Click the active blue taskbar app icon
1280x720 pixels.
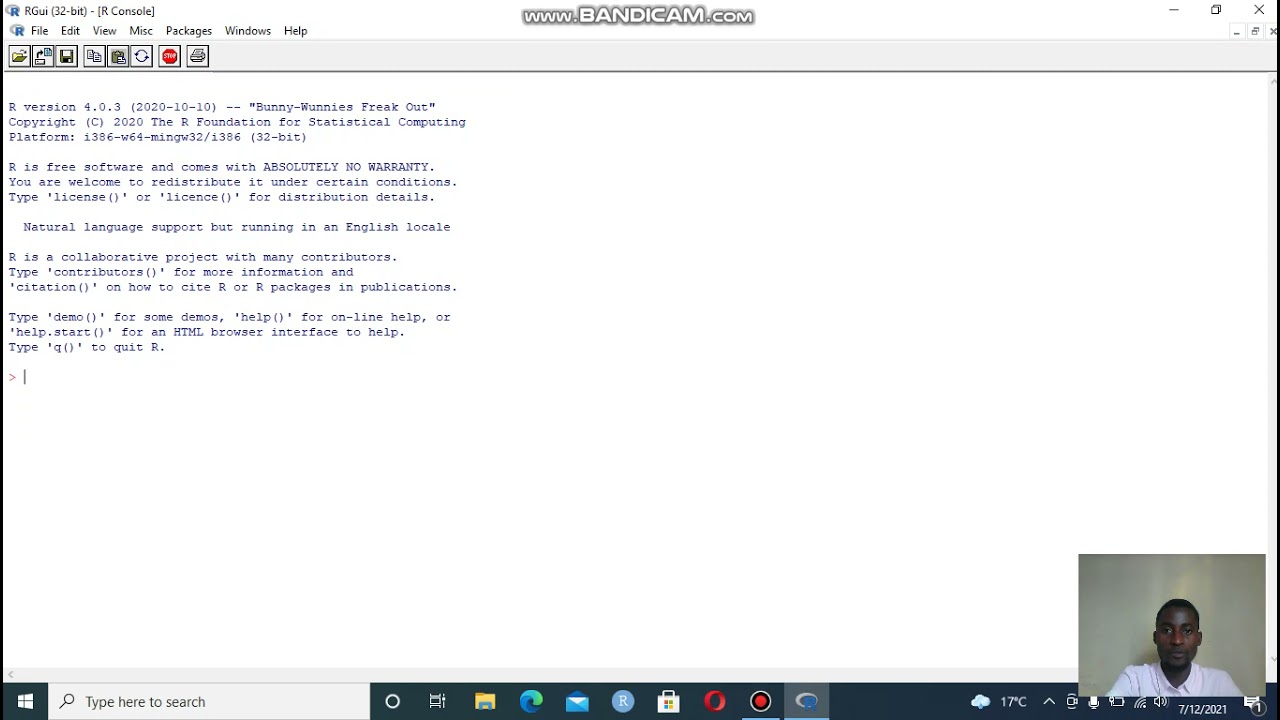(x=807, y=701)
